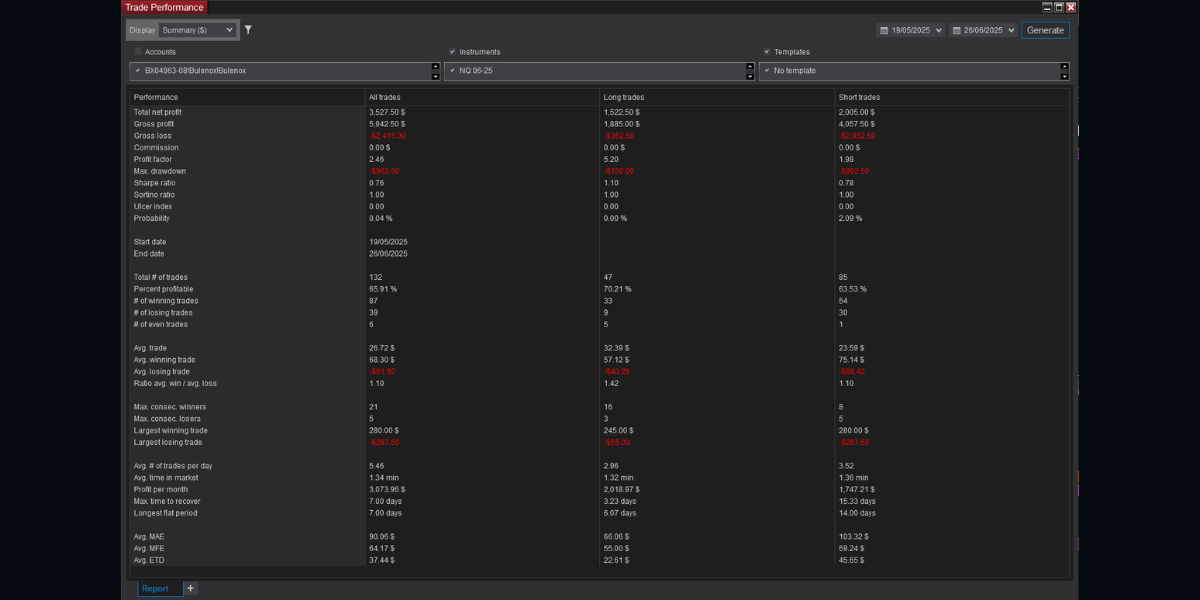Click the instruments list down arrow

pos(750,76)
